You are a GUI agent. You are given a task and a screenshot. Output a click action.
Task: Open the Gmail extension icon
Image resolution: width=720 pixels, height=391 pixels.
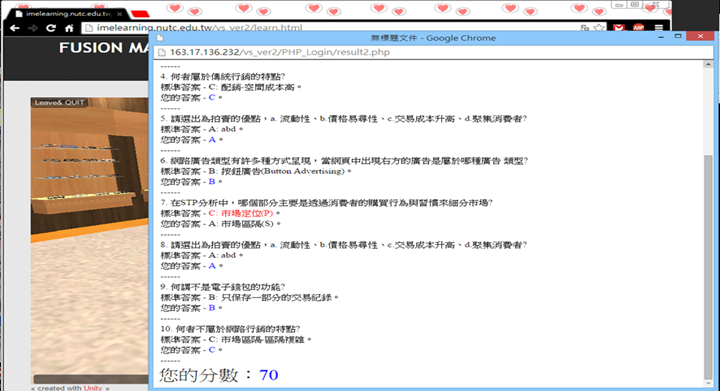(619, 28)
